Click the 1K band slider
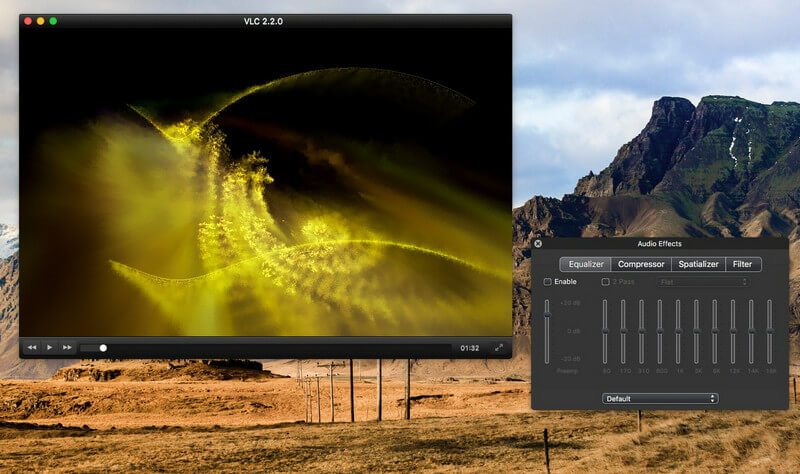This screenshot has width=800, height=474. coord(678,332)
